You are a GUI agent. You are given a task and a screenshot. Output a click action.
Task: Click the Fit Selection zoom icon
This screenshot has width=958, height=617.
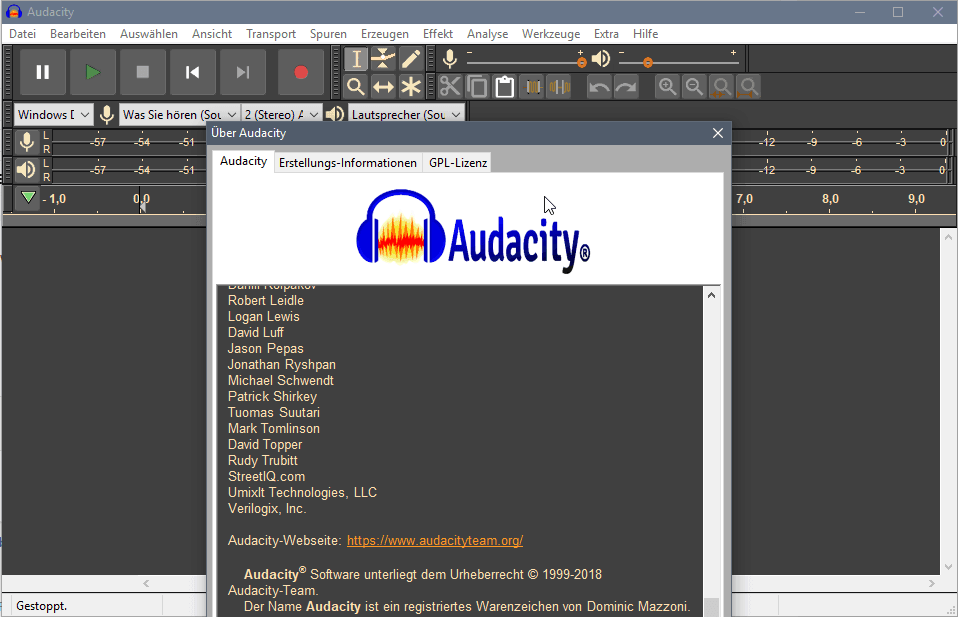[722, 87]
